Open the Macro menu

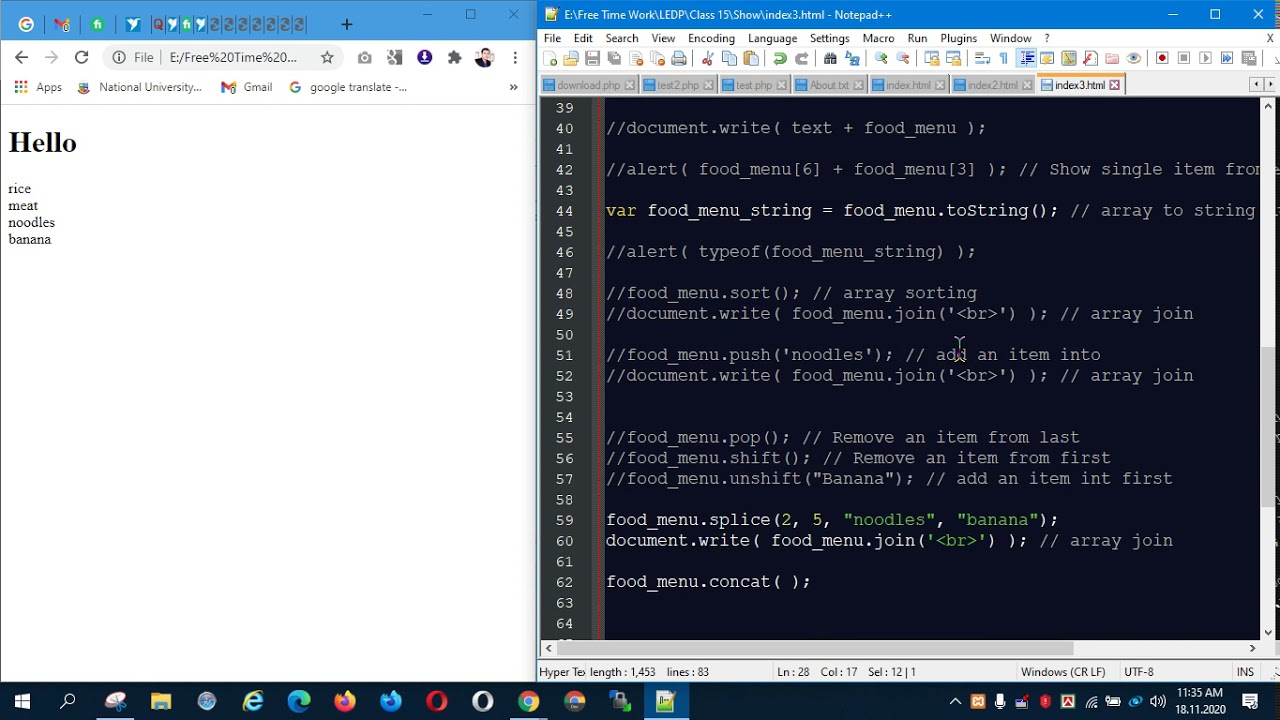click(x=878, y=38)
